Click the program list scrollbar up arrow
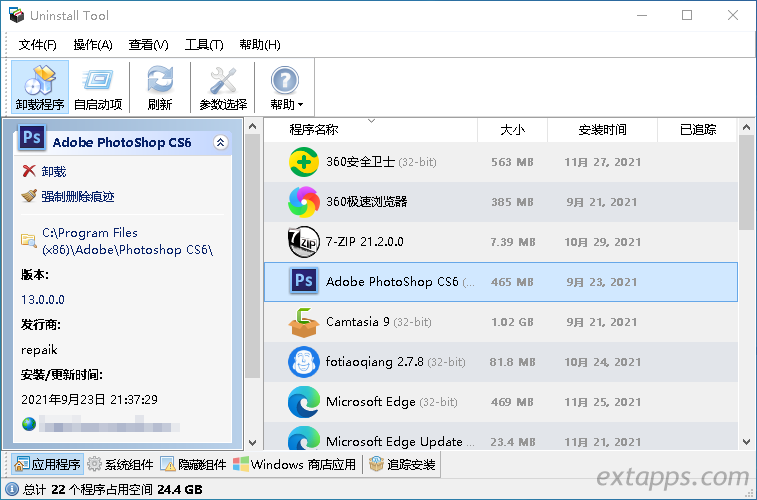This screenshot has width=757, height=500. pos(746,128)
